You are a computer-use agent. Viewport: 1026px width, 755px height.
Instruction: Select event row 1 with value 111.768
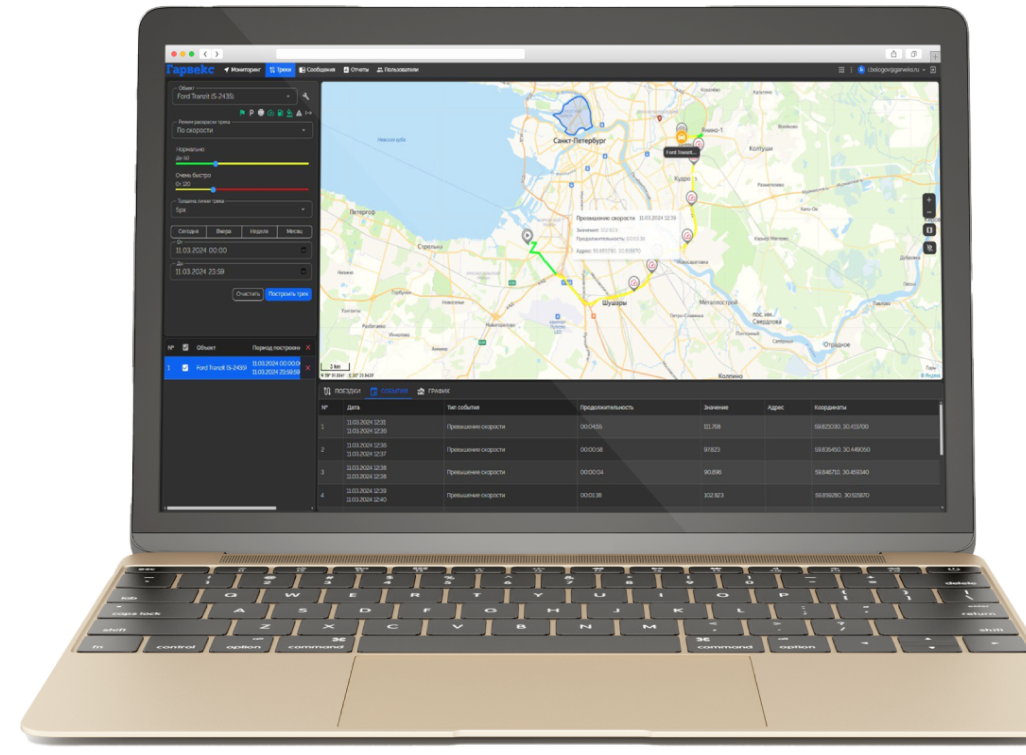(x=629, y=427)
